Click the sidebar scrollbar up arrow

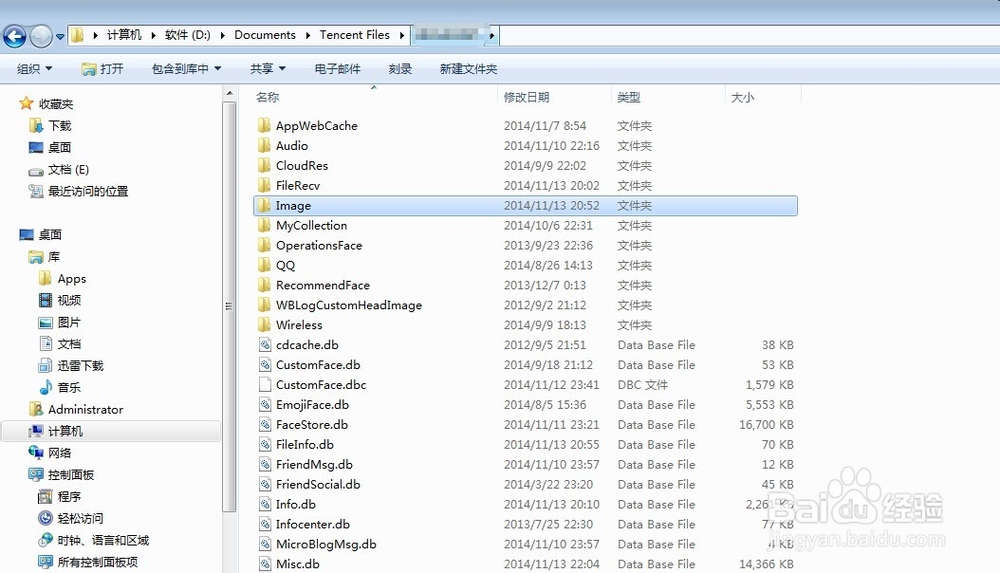coord(230,94)
